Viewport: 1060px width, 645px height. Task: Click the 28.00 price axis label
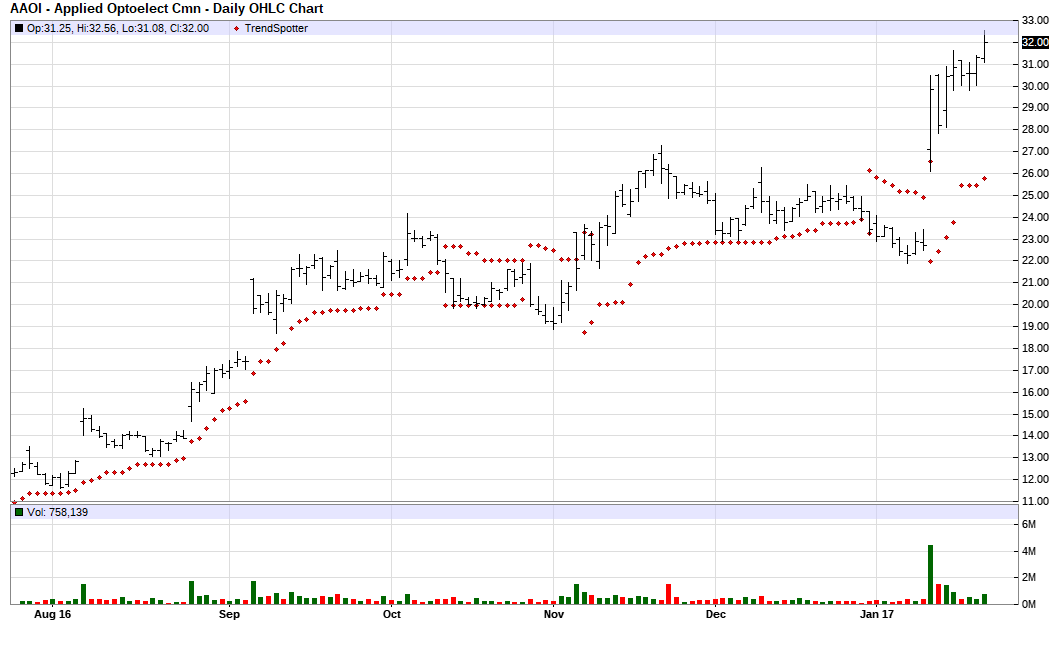(x=1035, y=130)
